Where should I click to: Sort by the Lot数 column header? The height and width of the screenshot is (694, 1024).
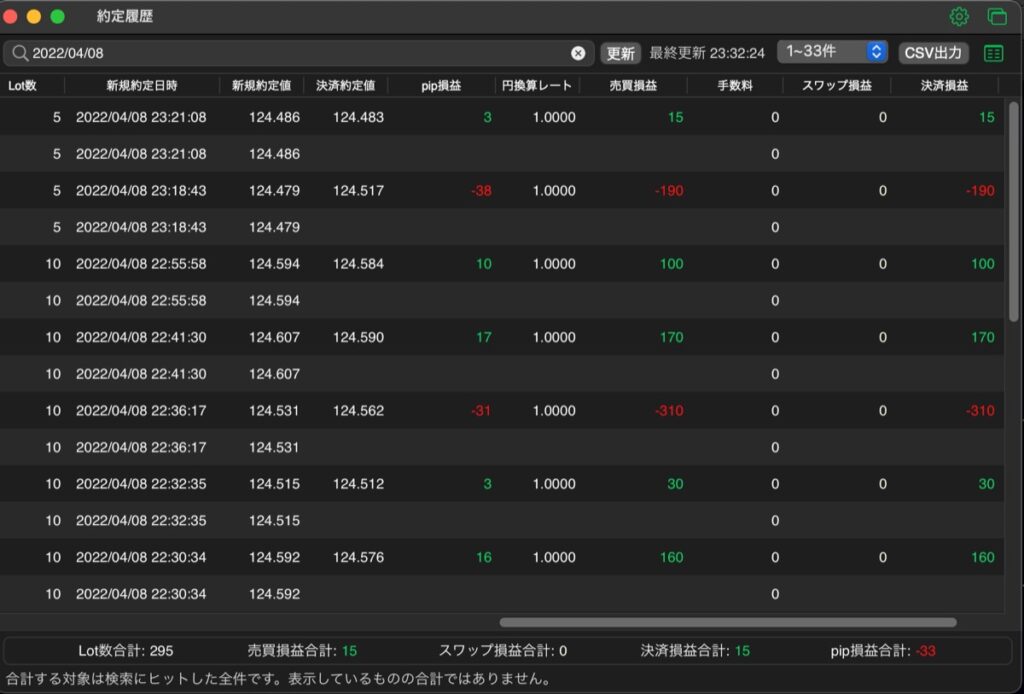[x=22, y=86]
